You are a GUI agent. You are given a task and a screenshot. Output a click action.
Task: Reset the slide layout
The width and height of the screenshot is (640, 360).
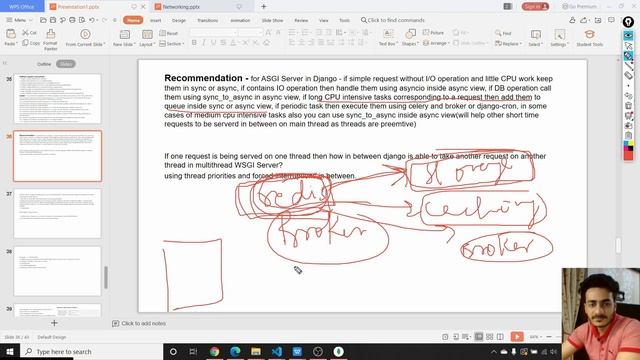click(x=169, y=33)
